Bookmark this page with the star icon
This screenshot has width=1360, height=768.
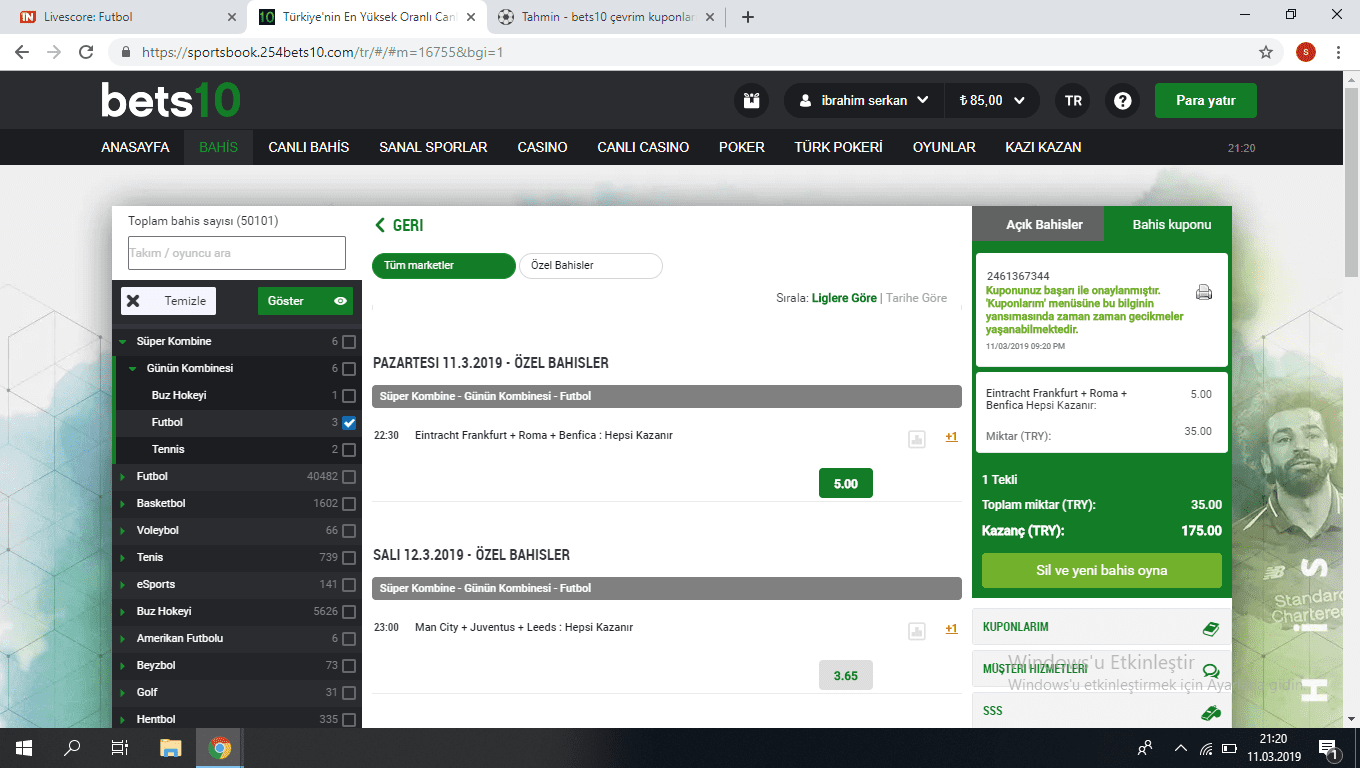(1266, 52)
